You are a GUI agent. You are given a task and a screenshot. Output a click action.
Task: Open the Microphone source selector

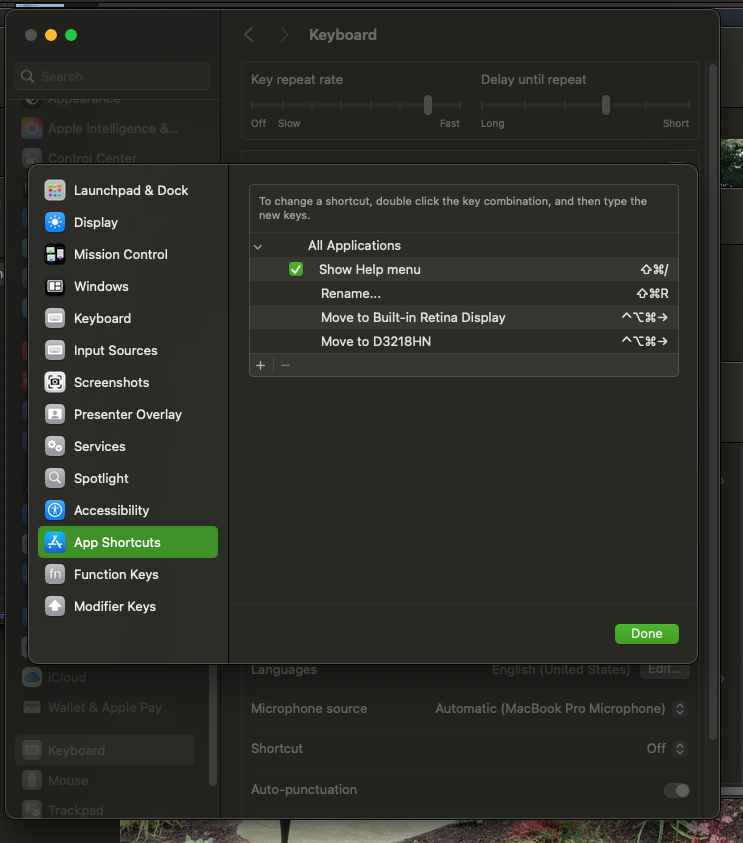(677, 708)
